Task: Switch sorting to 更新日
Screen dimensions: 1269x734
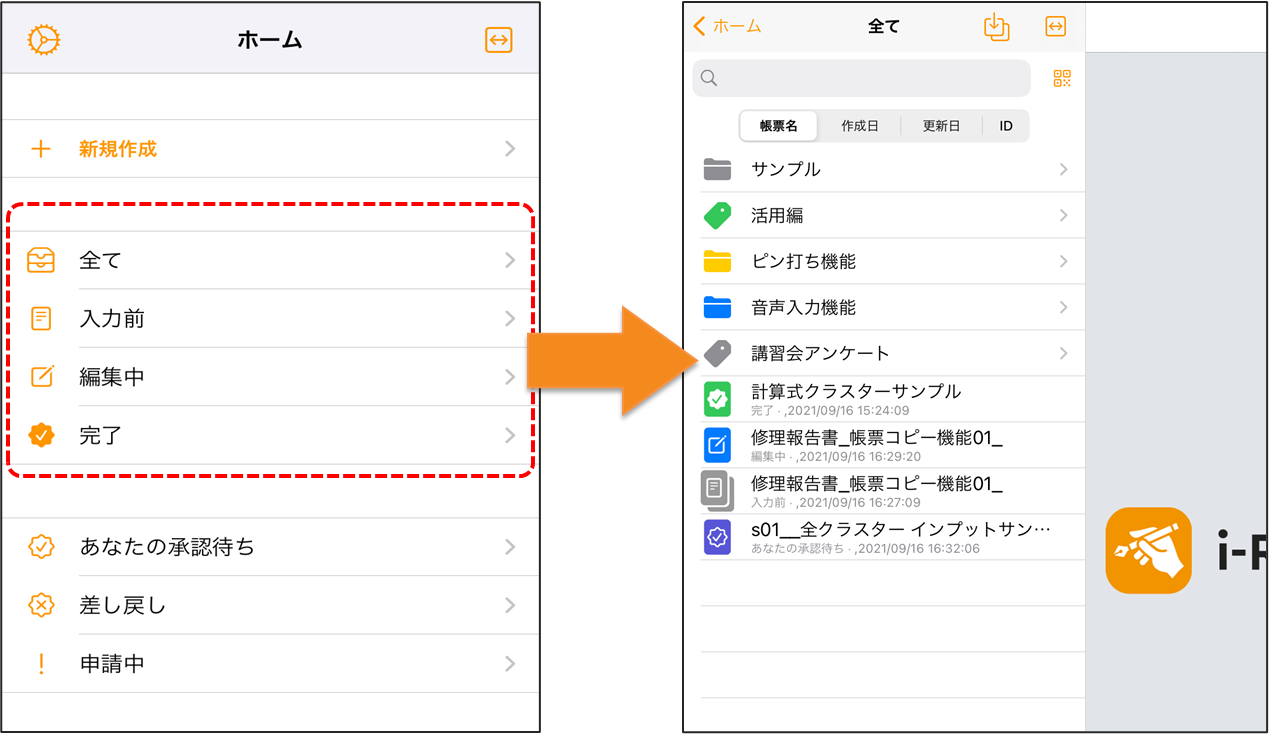Action: tap(941, 126)
